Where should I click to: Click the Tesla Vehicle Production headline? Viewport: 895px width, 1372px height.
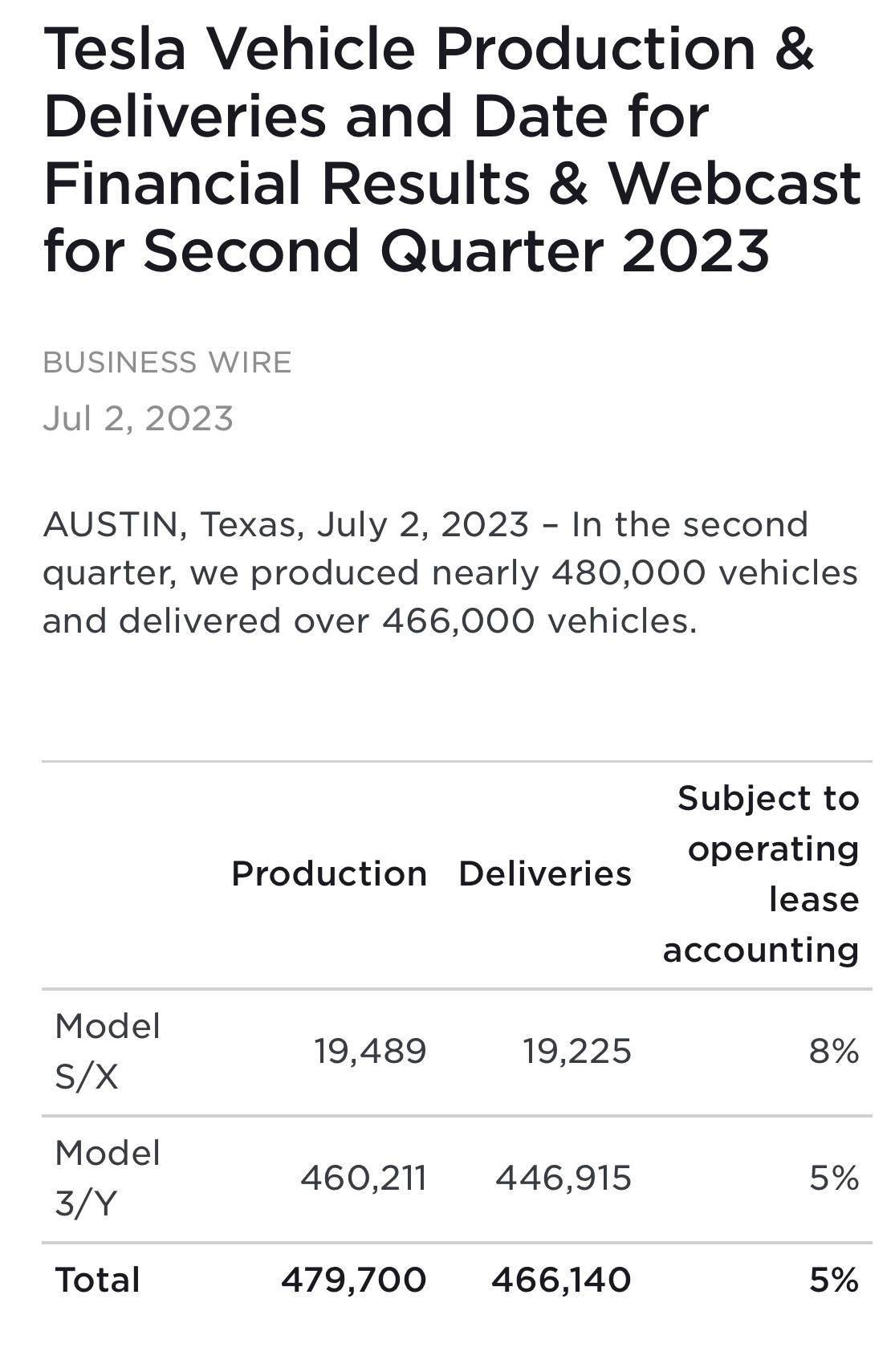tap(452, 149)
